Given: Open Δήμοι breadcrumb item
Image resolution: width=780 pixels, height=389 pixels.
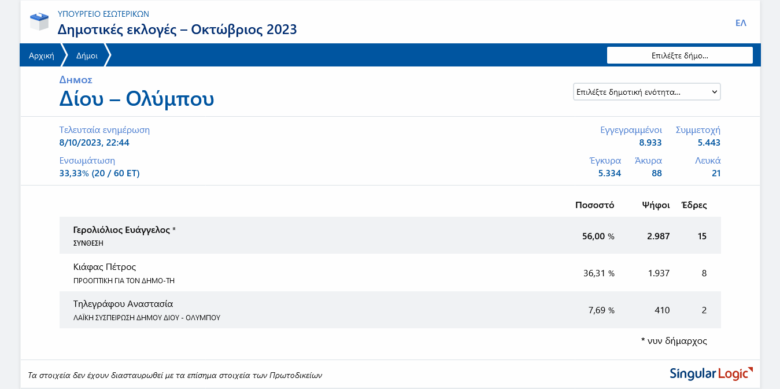Looking at the screenshot, I should 87,56.
